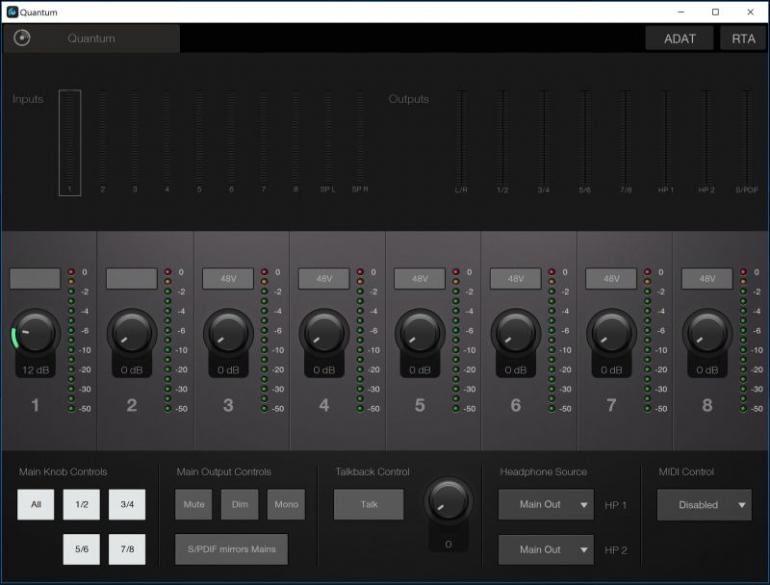
Task: Click the talkback level value 0
Action: (x=448, y=544)
